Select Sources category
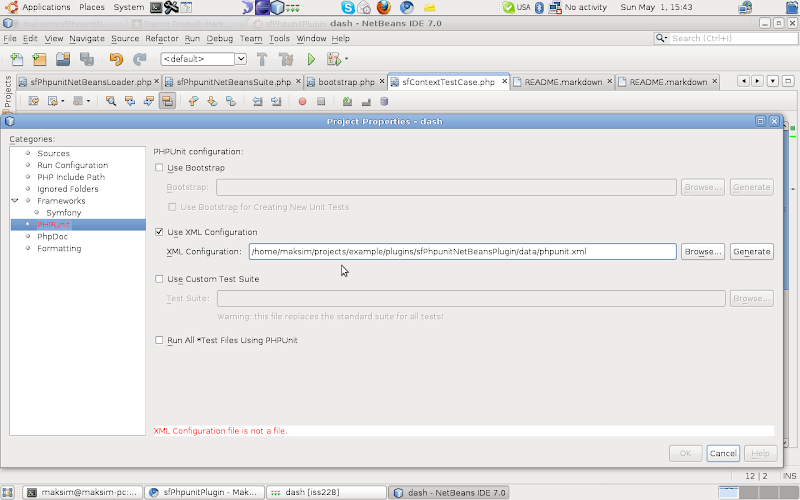Screen dimensions: 800x500 53,153
